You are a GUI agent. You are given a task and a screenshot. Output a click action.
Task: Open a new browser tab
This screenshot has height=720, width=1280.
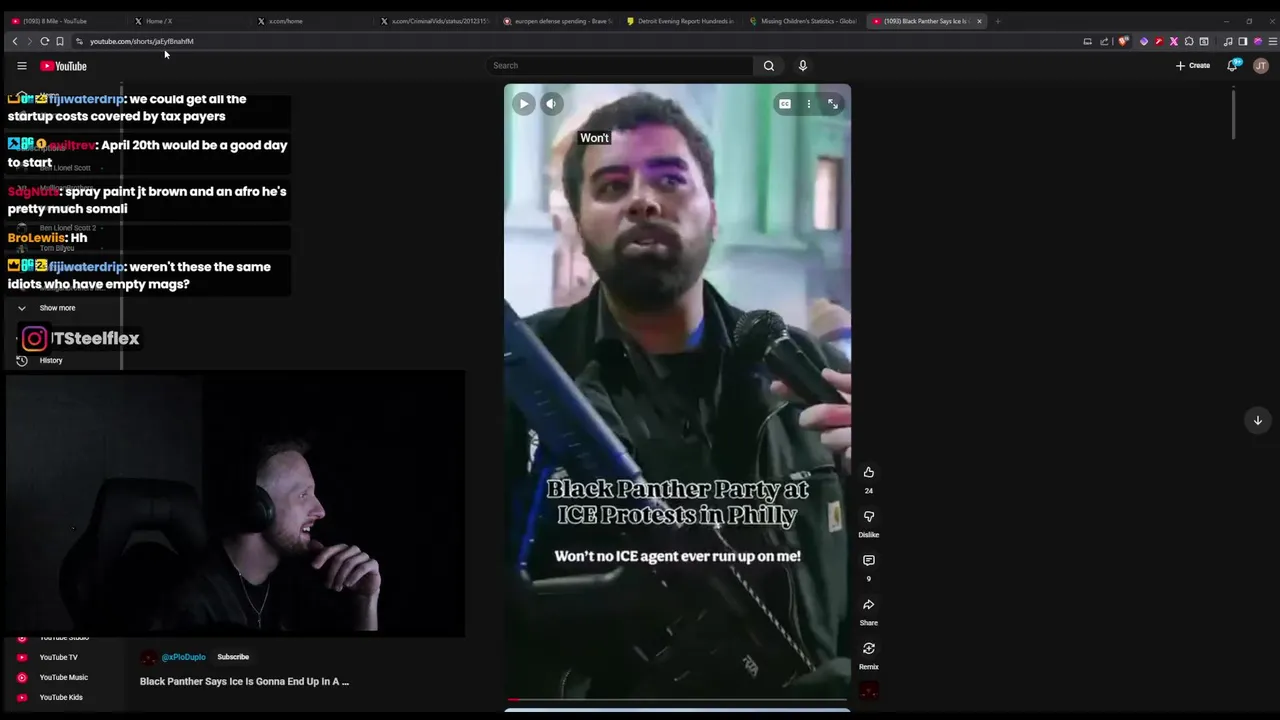tap(997, 21)
